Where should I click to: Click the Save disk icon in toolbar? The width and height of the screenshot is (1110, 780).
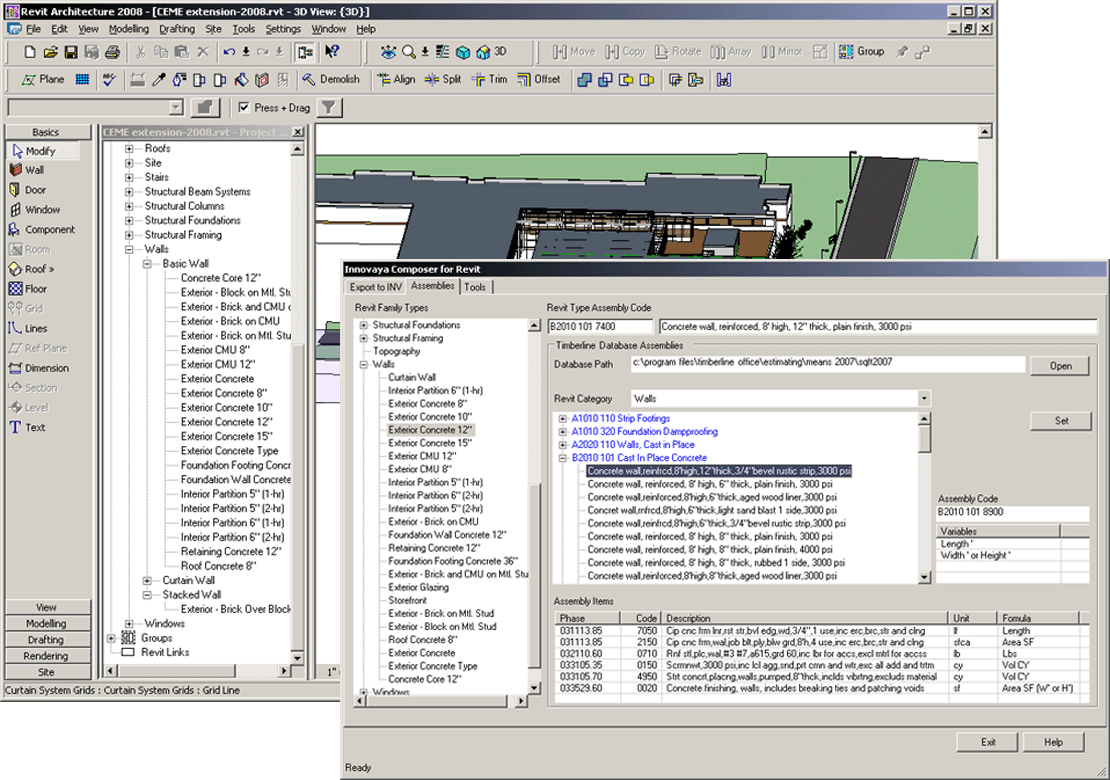[x=71, y=52]
